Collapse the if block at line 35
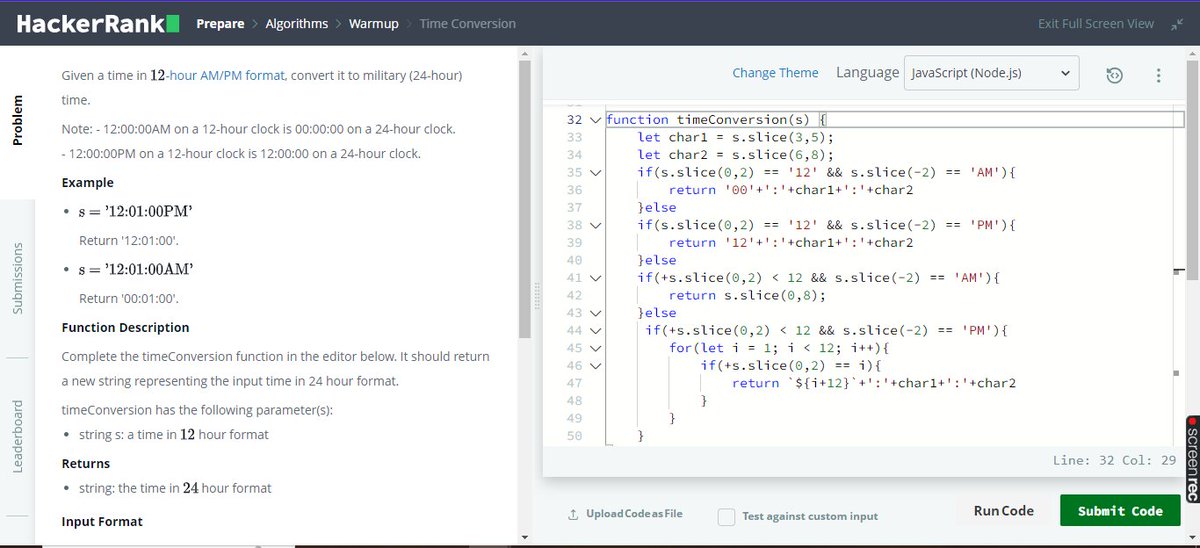Screen dimensions: 1200x548 point(596,173)
